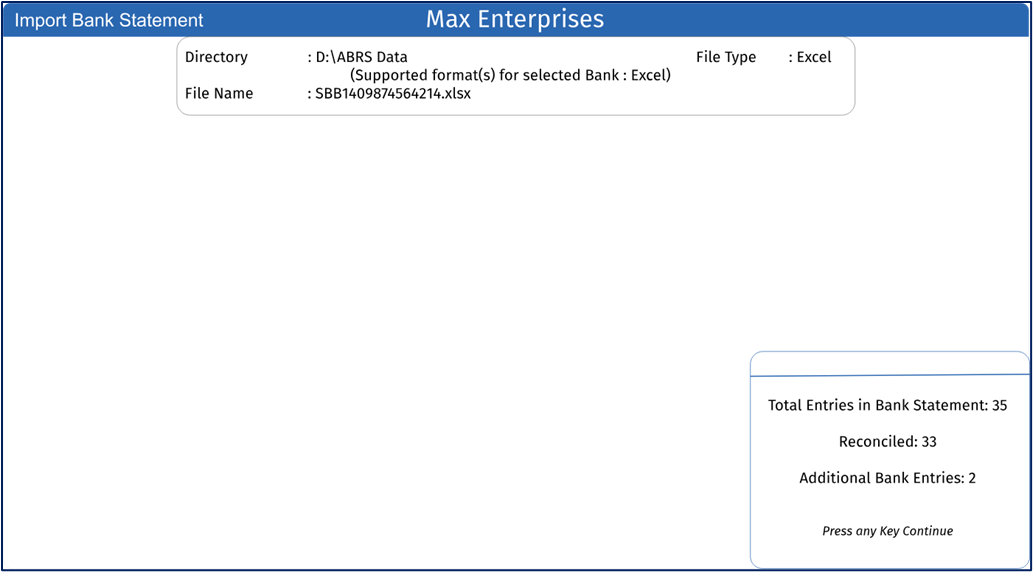This screenshot has height=572, width=1033.
Task: Click Total Entries in Bank Statement label
Action: pos(877,405)
